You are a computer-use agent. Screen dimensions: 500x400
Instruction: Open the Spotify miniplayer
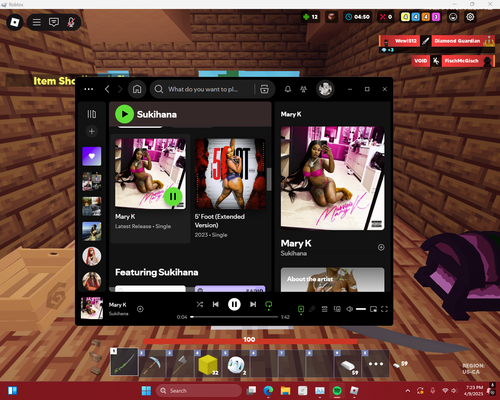pyautogui.click(x=373, y=309)
